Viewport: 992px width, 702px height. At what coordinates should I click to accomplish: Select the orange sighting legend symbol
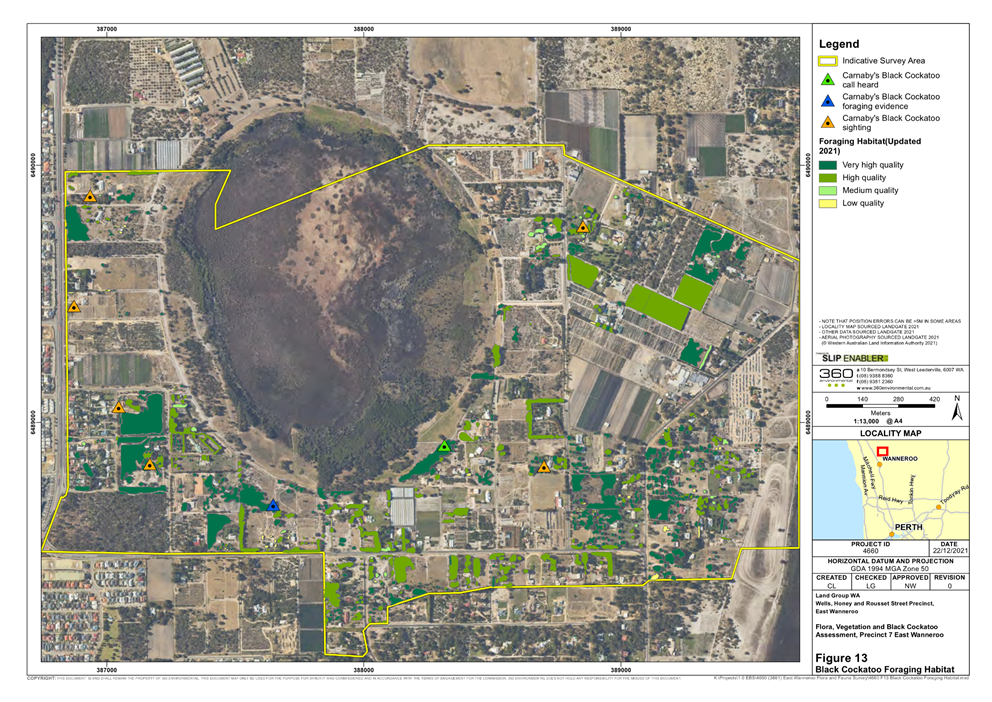[x=828, y=123]
